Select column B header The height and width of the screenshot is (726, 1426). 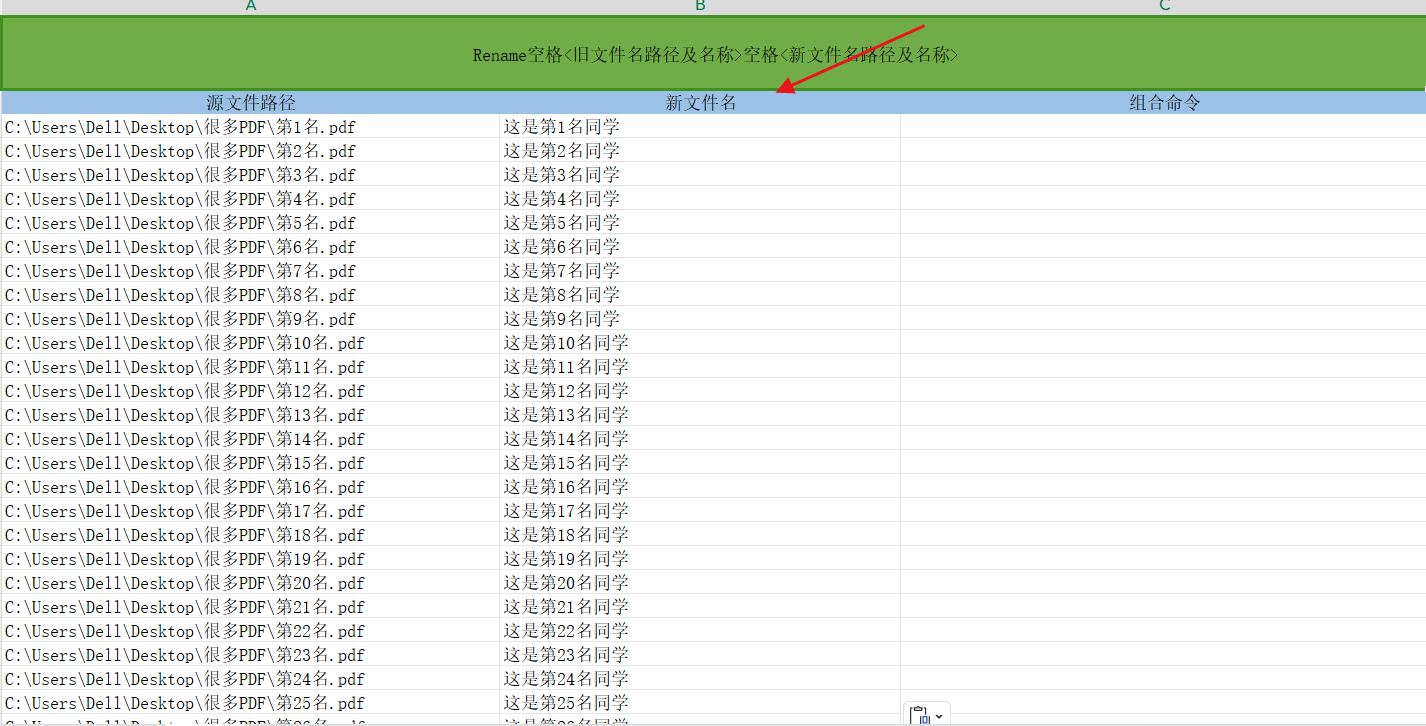coord(700,7)
